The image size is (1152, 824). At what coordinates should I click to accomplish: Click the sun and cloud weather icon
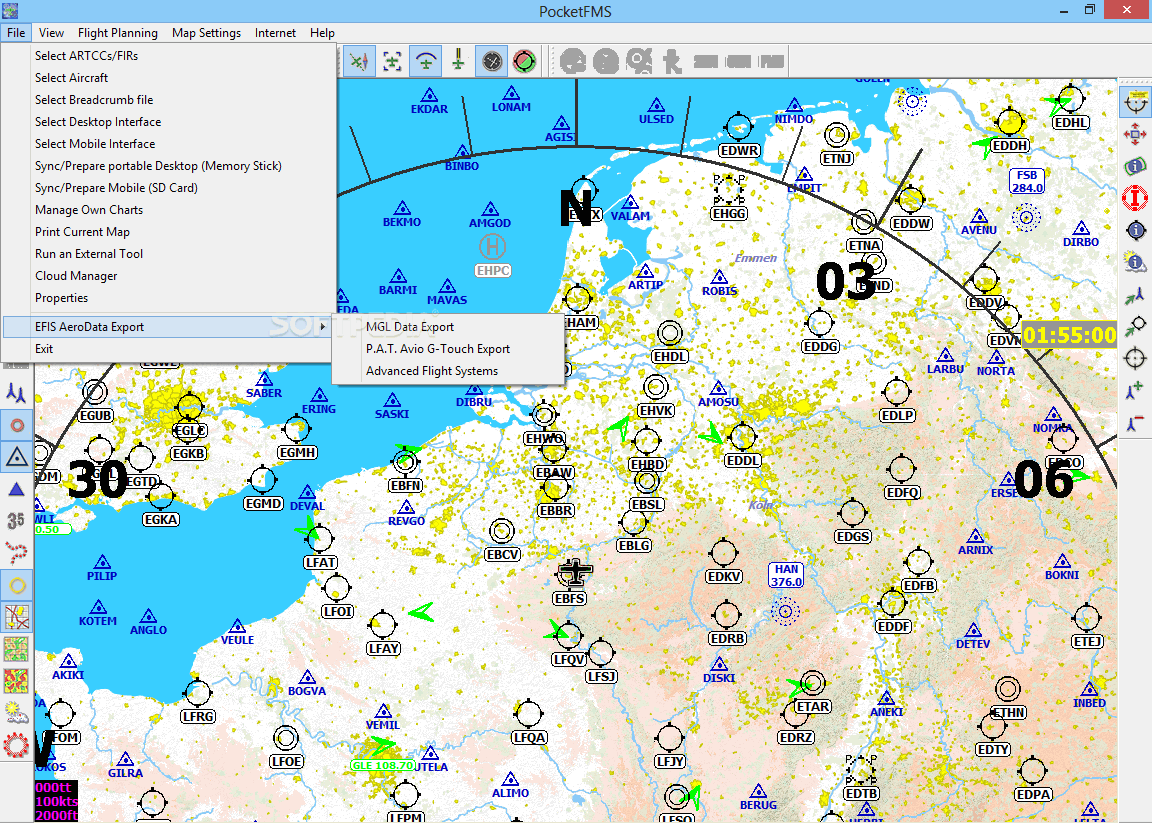click(16, 712)
